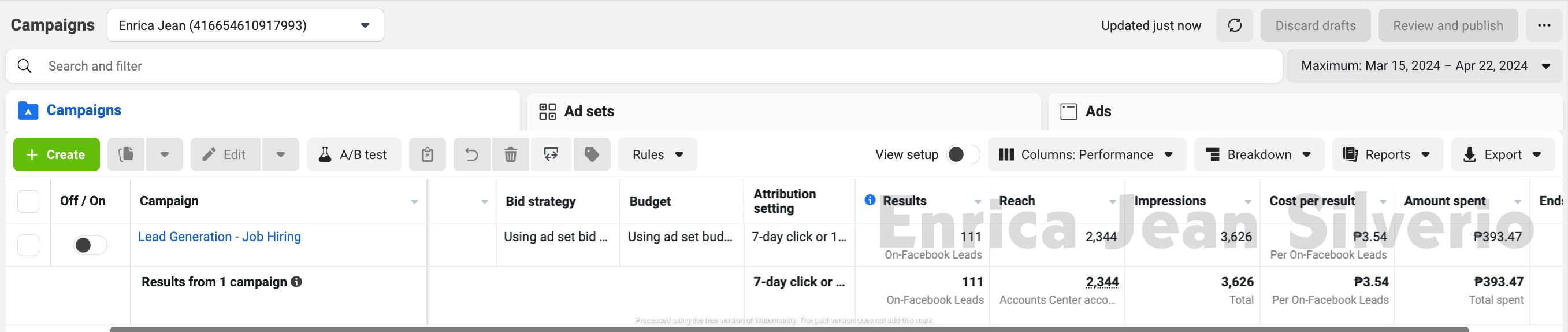
Task: Open the Columns: Performance dropdown
Action: (x=1086, y=155)
